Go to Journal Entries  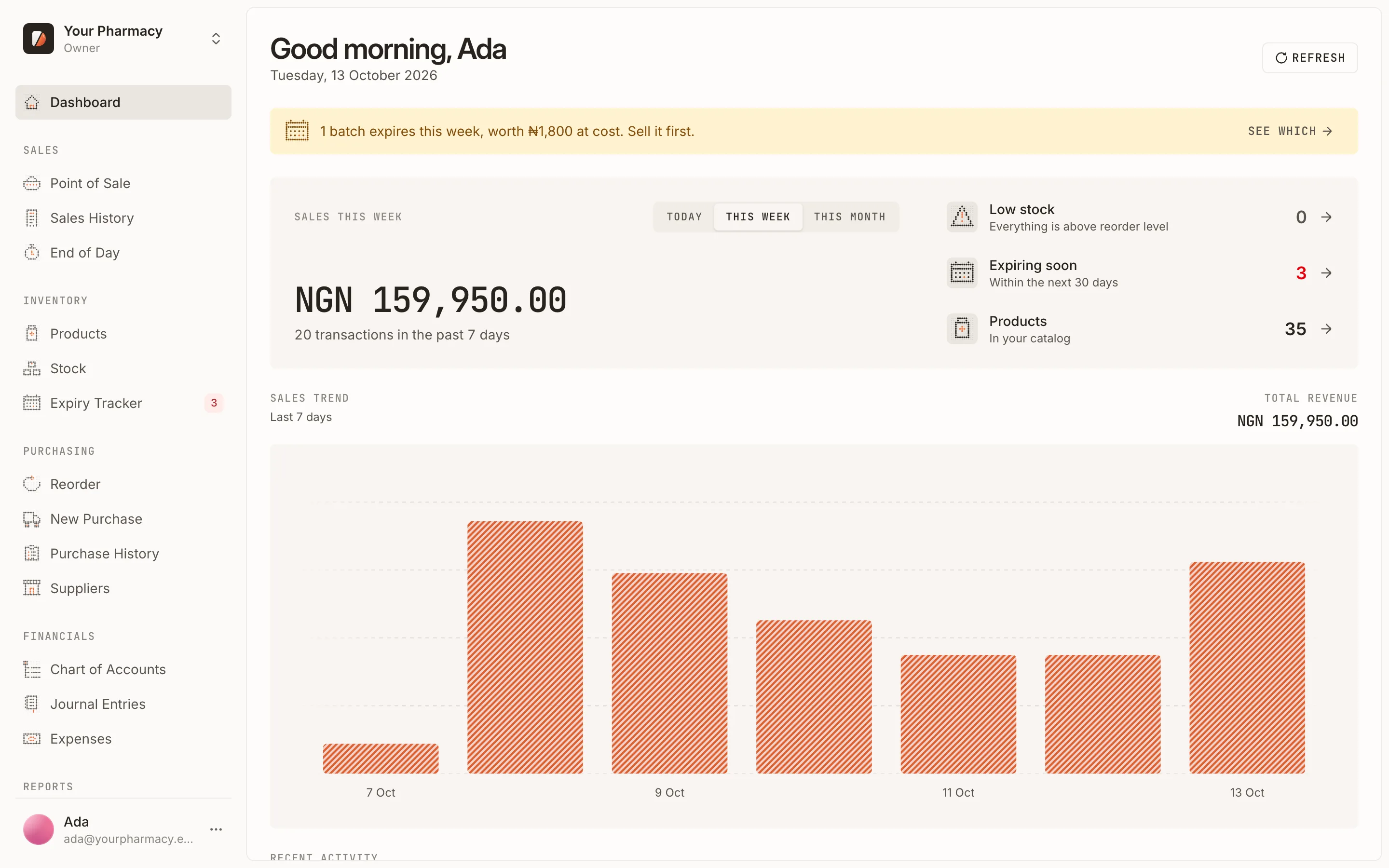click(x=123, y=704)
